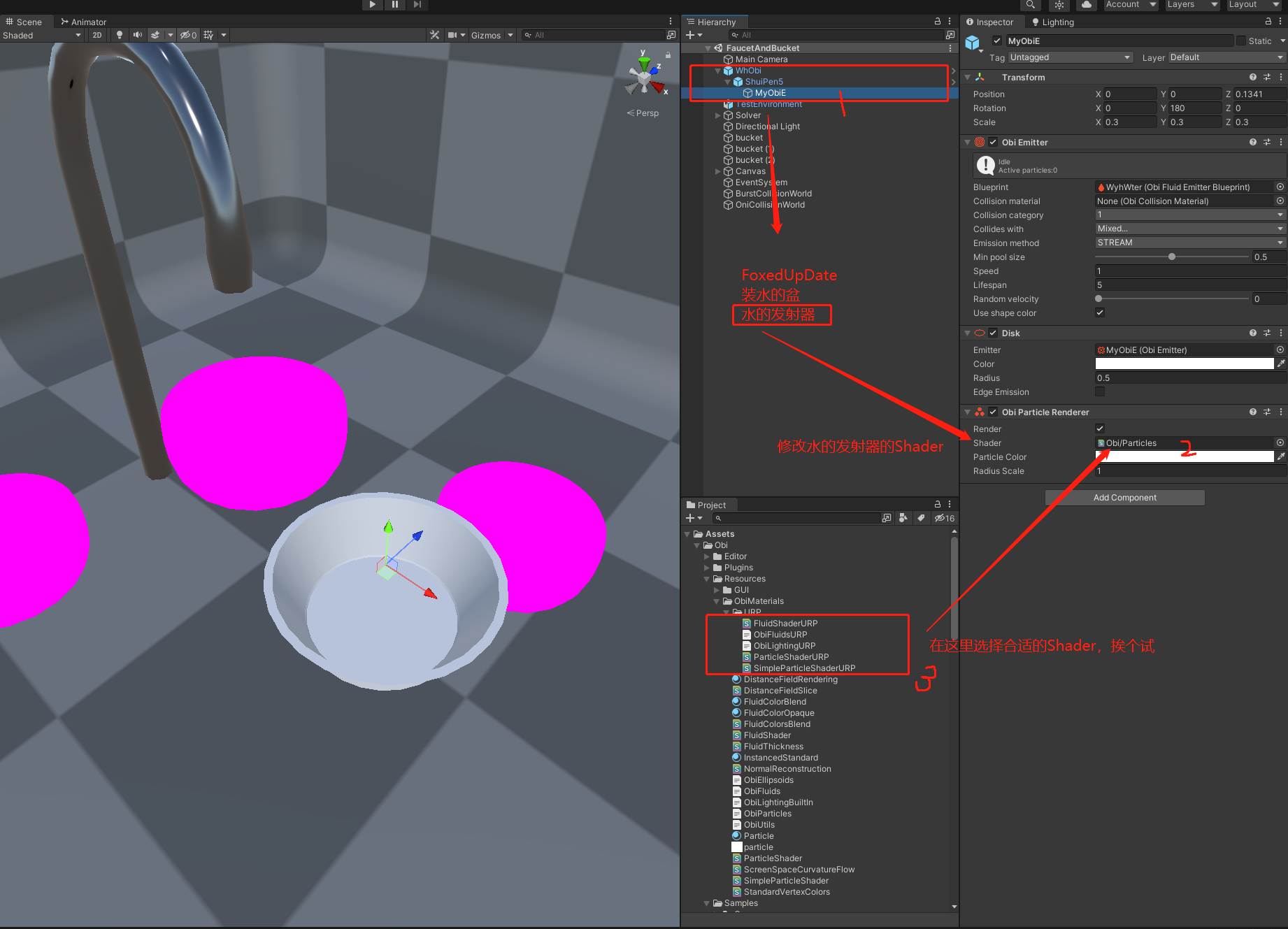1288x929 pixels.
Task: Open Shader object picker circle icon
Action: [x=1280, y=442]
